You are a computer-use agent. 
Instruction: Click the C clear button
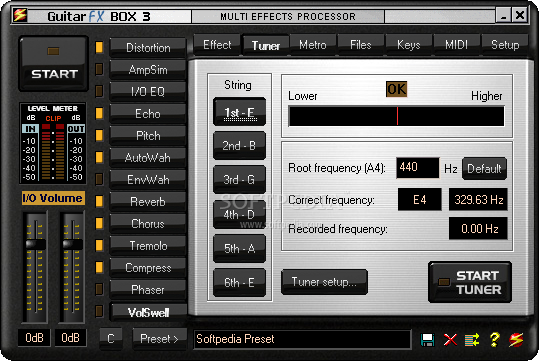110,339
